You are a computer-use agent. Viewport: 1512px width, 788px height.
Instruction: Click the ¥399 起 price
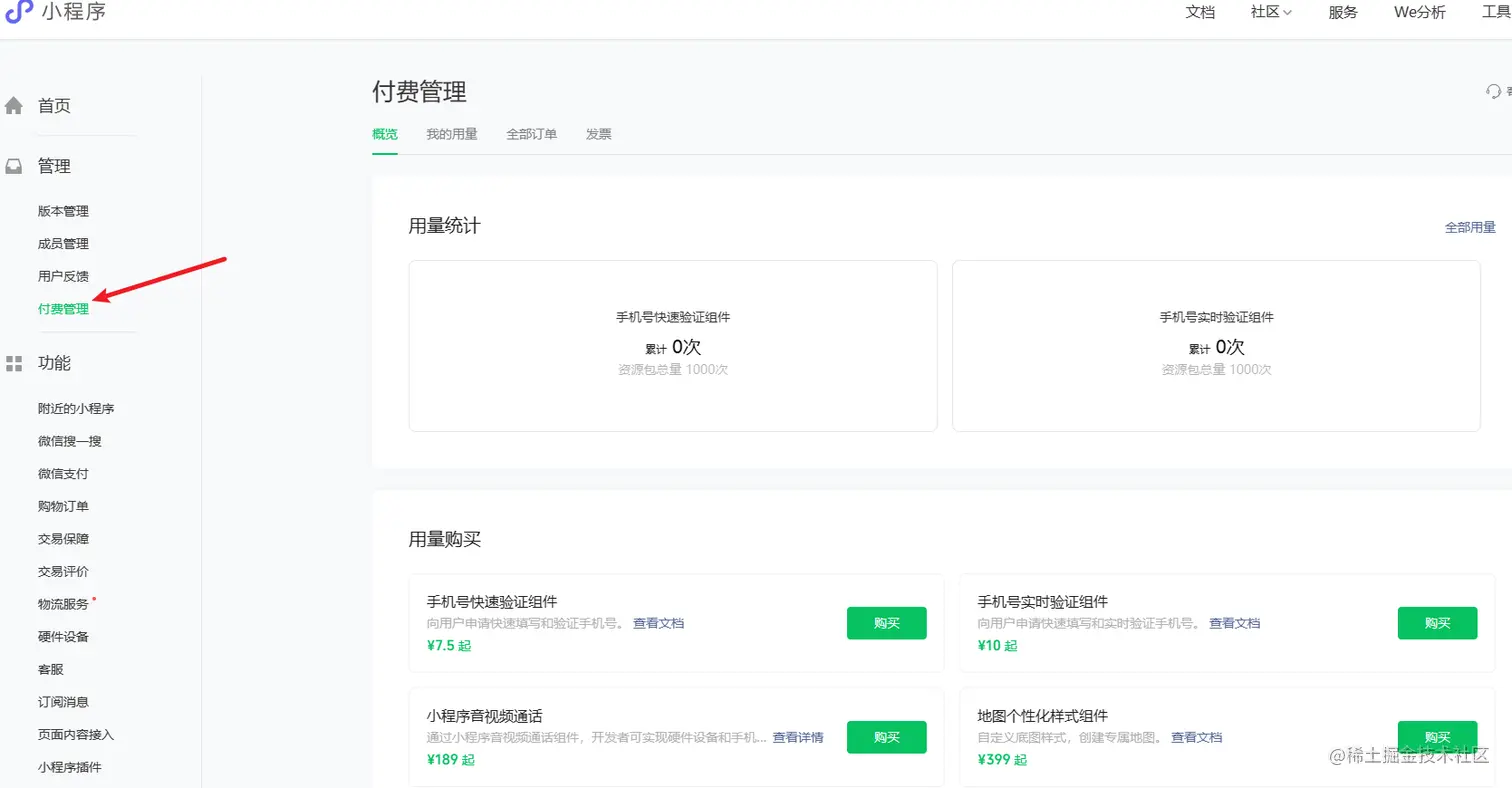pos(1002,760)
